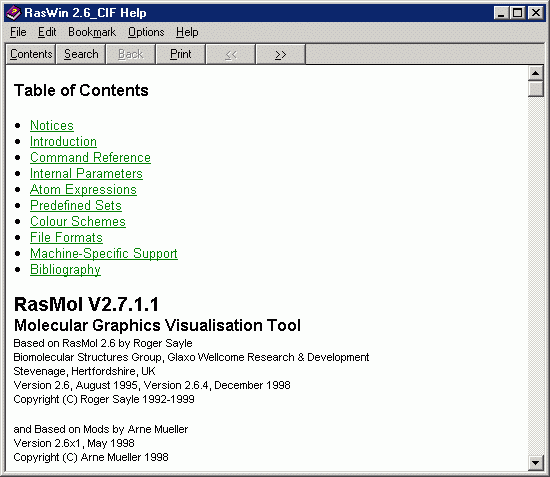The width and height of the screenshot is (550, 477).
Task: Open the Command Reference link
Action: pyautogui.click(x=90, y=157)
